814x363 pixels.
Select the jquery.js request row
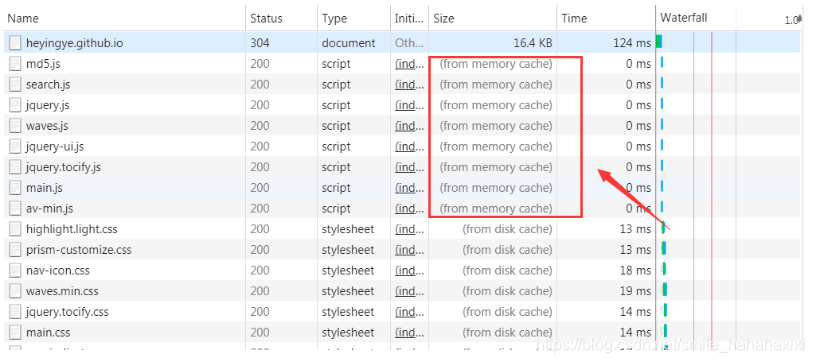401,105
